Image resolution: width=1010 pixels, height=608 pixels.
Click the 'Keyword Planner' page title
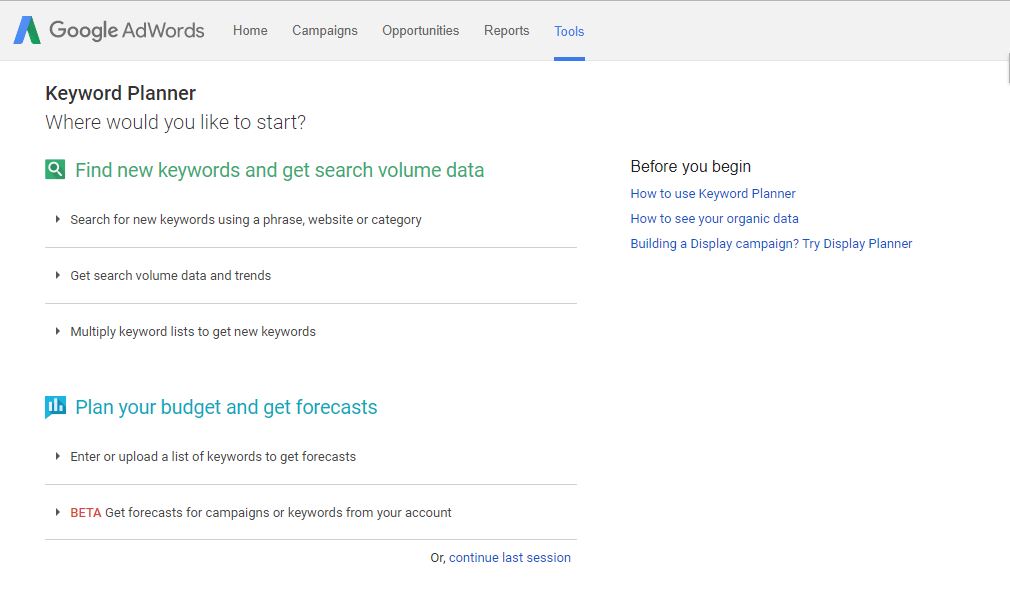(x=120, y=93)
